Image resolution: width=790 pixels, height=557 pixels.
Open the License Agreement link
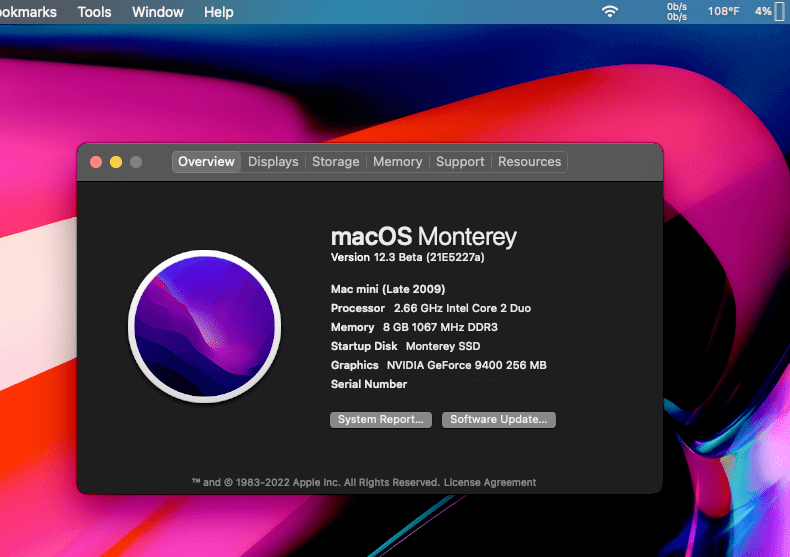coord(490,482)
